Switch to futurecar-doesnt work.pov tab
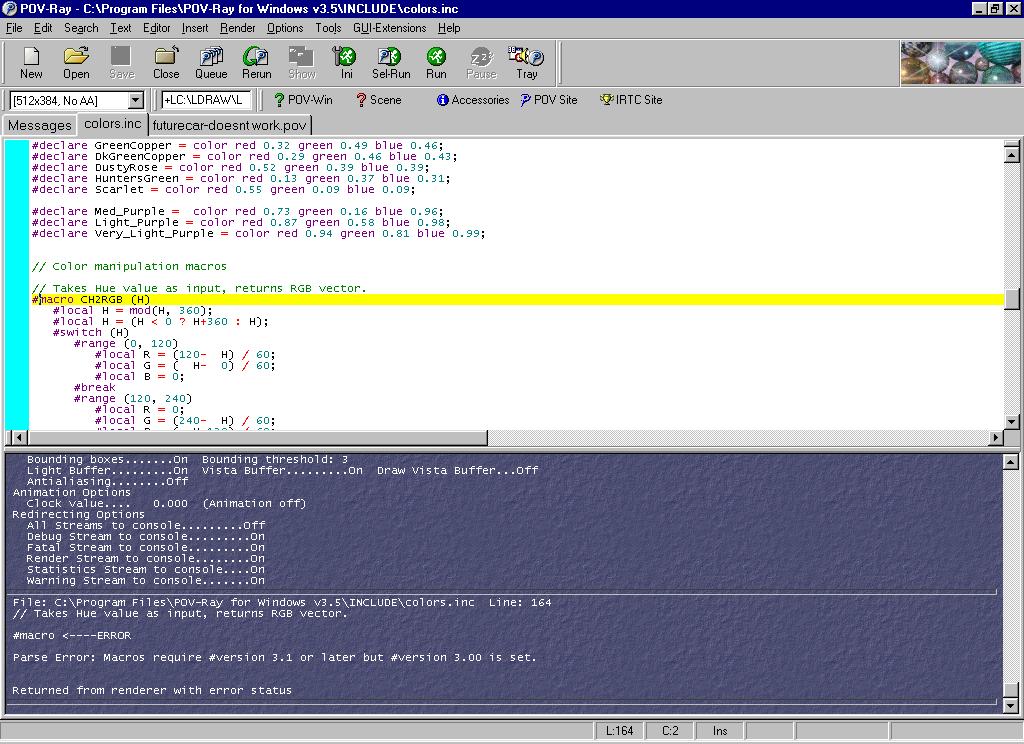The height and width of the screenshot is (744, 1024). [230, 125]
